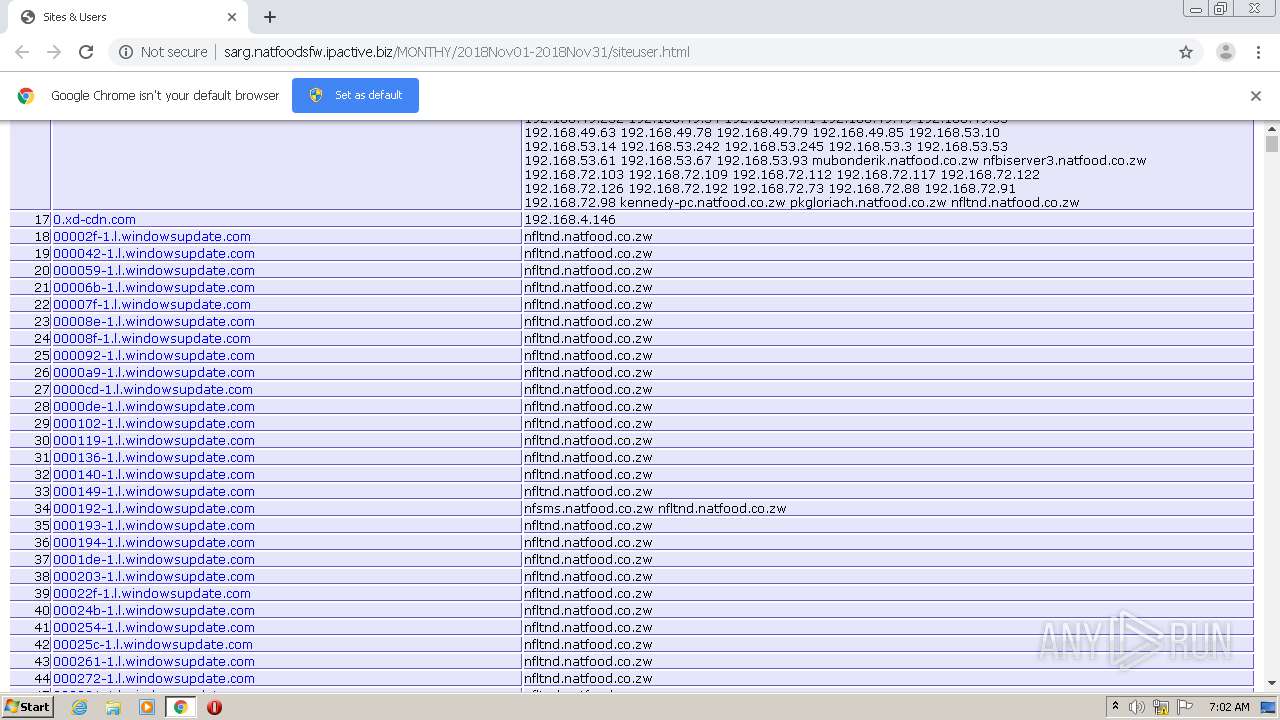Click the vertical scrollbar thumb
Viewport: 1280px width, 720px height.
tap(1272, 144)
